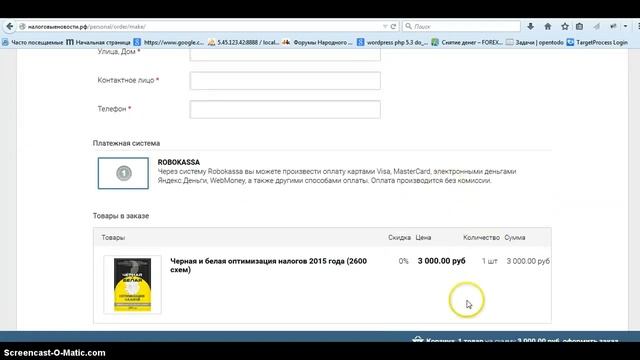The width and height of the screenshot is (640, 360).
Task: Click the 'Цена' column header
Action: 423,237
